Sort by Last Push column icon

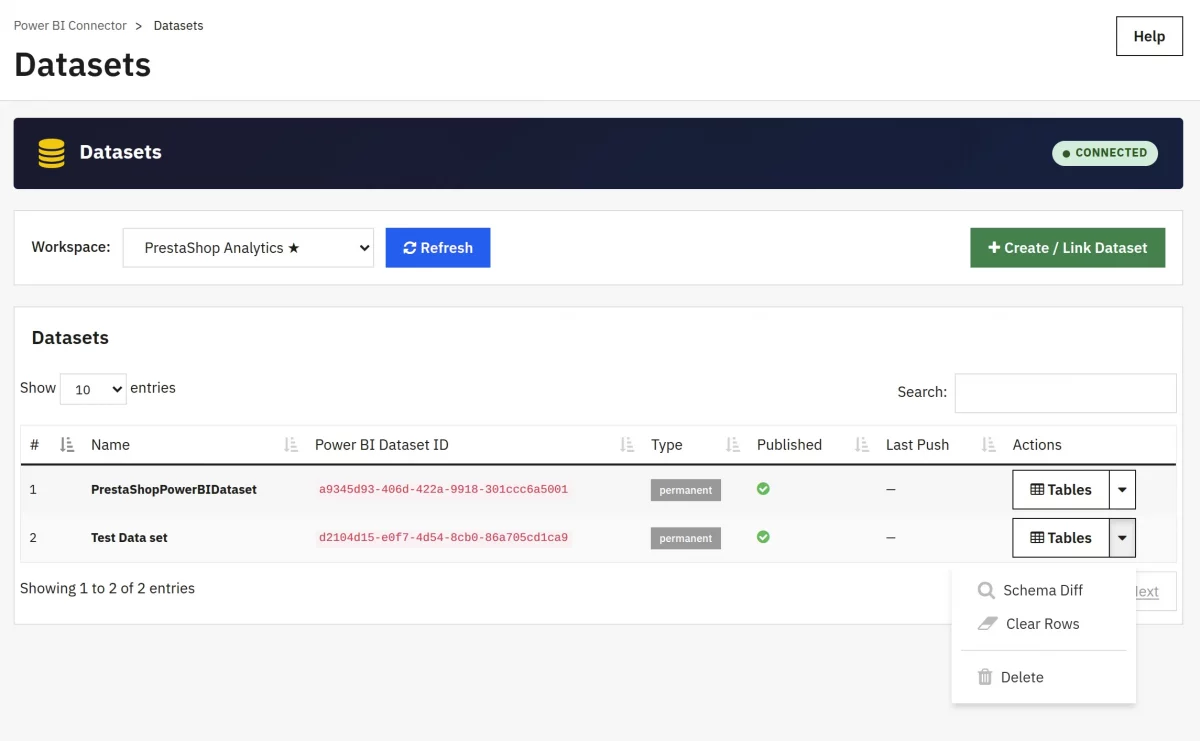[x=989, y=445]
